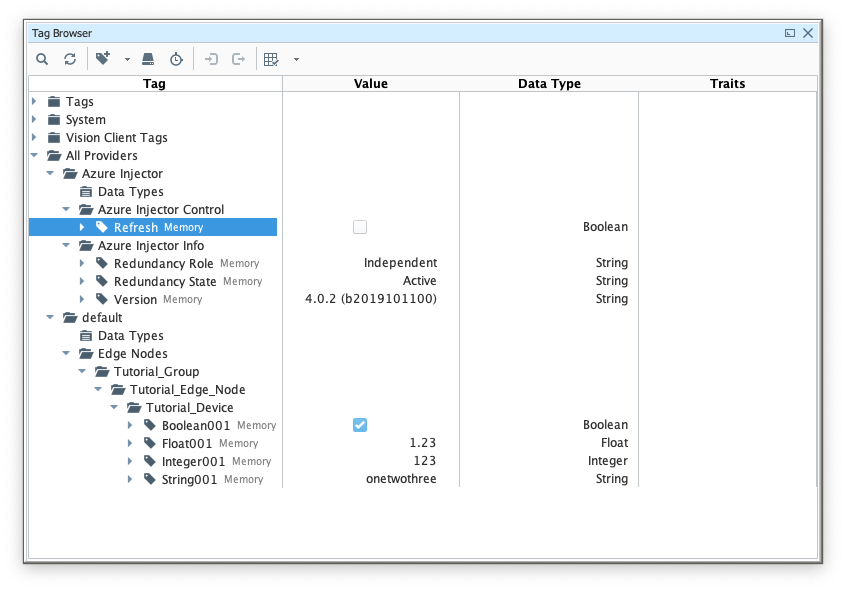This screenshot has width=846, height=591.
Task: Click the table columns chooser icon
Action: pos(271,59)
